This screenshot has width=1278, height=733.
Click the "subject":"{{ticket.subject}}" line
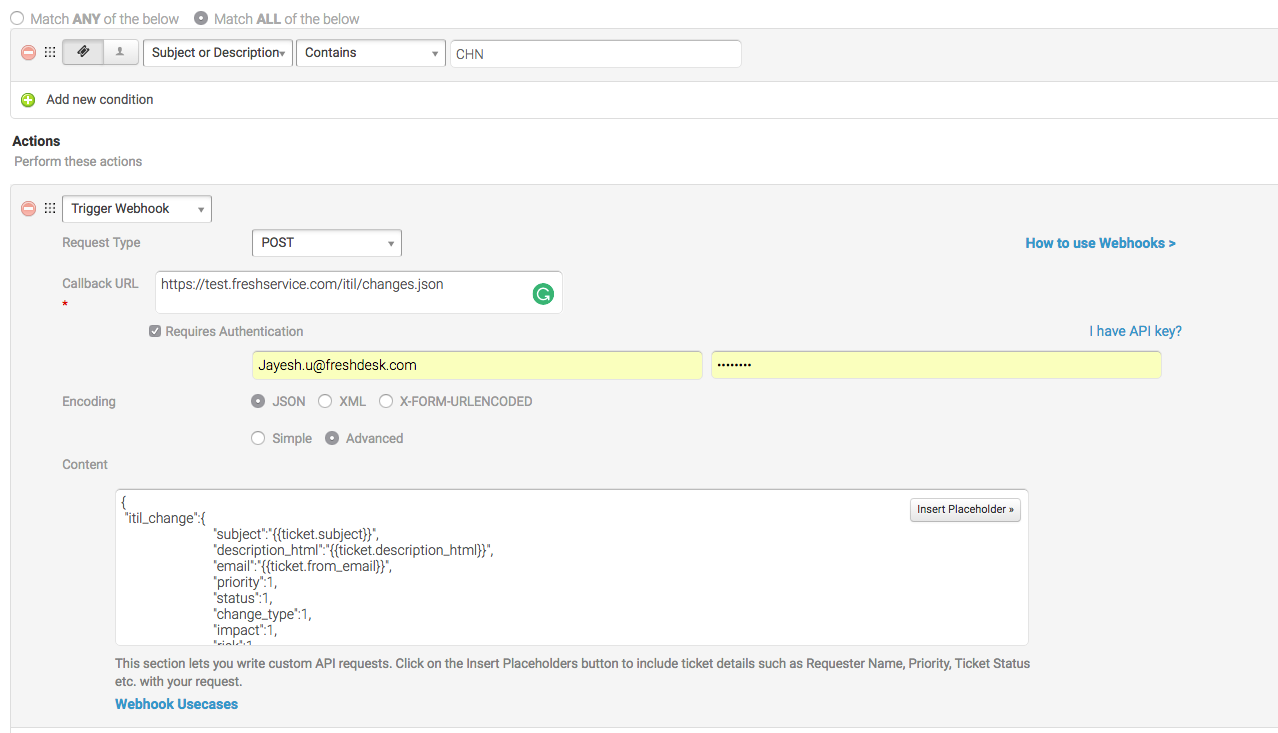(296, 534)
